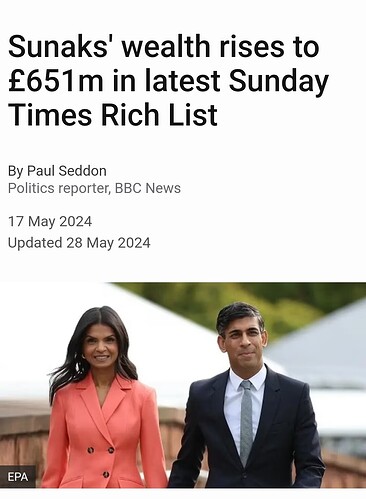
Task: Click the EPA photo credit label
Action: 18,477
